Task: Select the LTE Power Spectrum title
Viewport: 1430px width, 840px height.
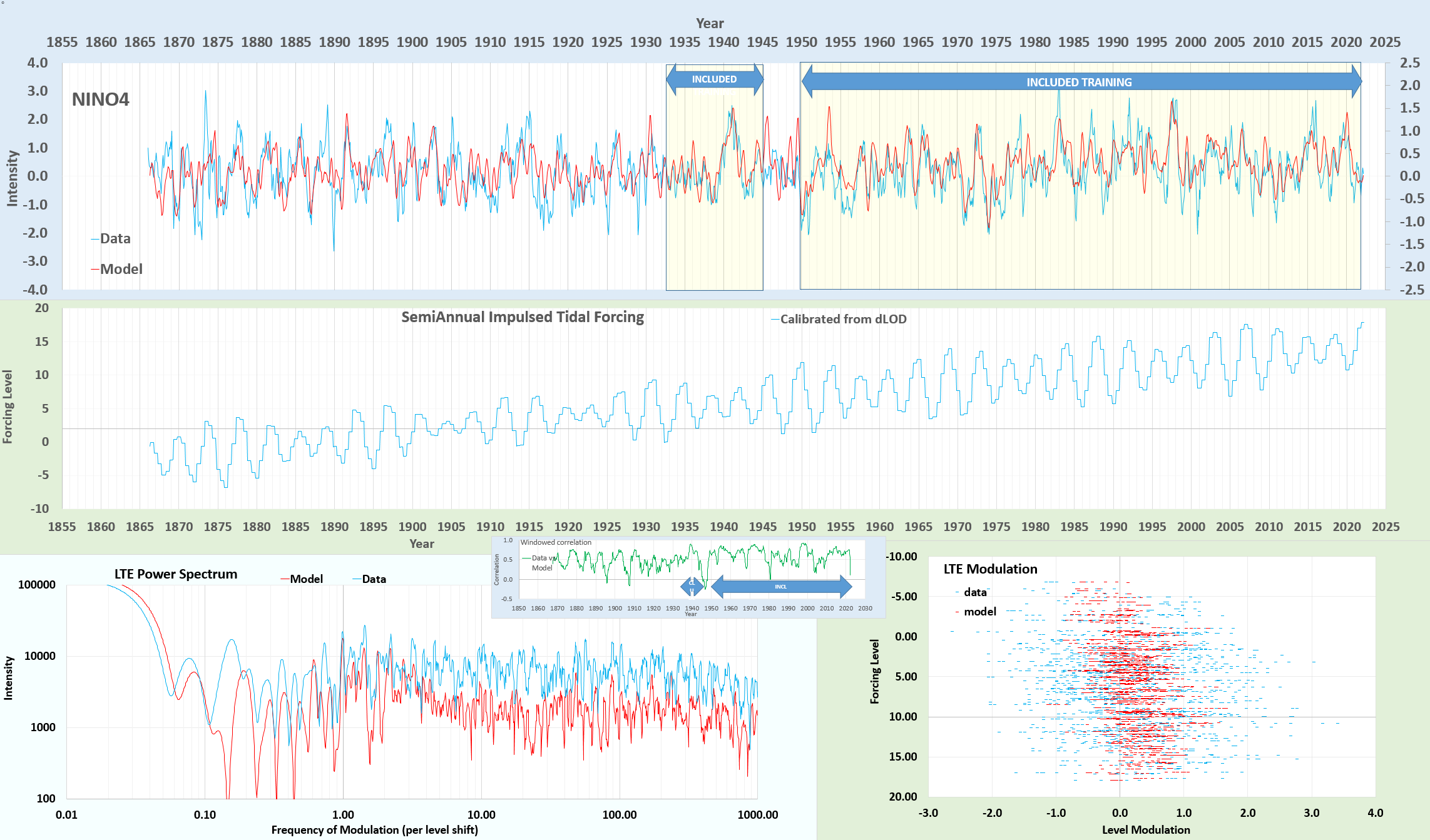Action: click(175, 574)
